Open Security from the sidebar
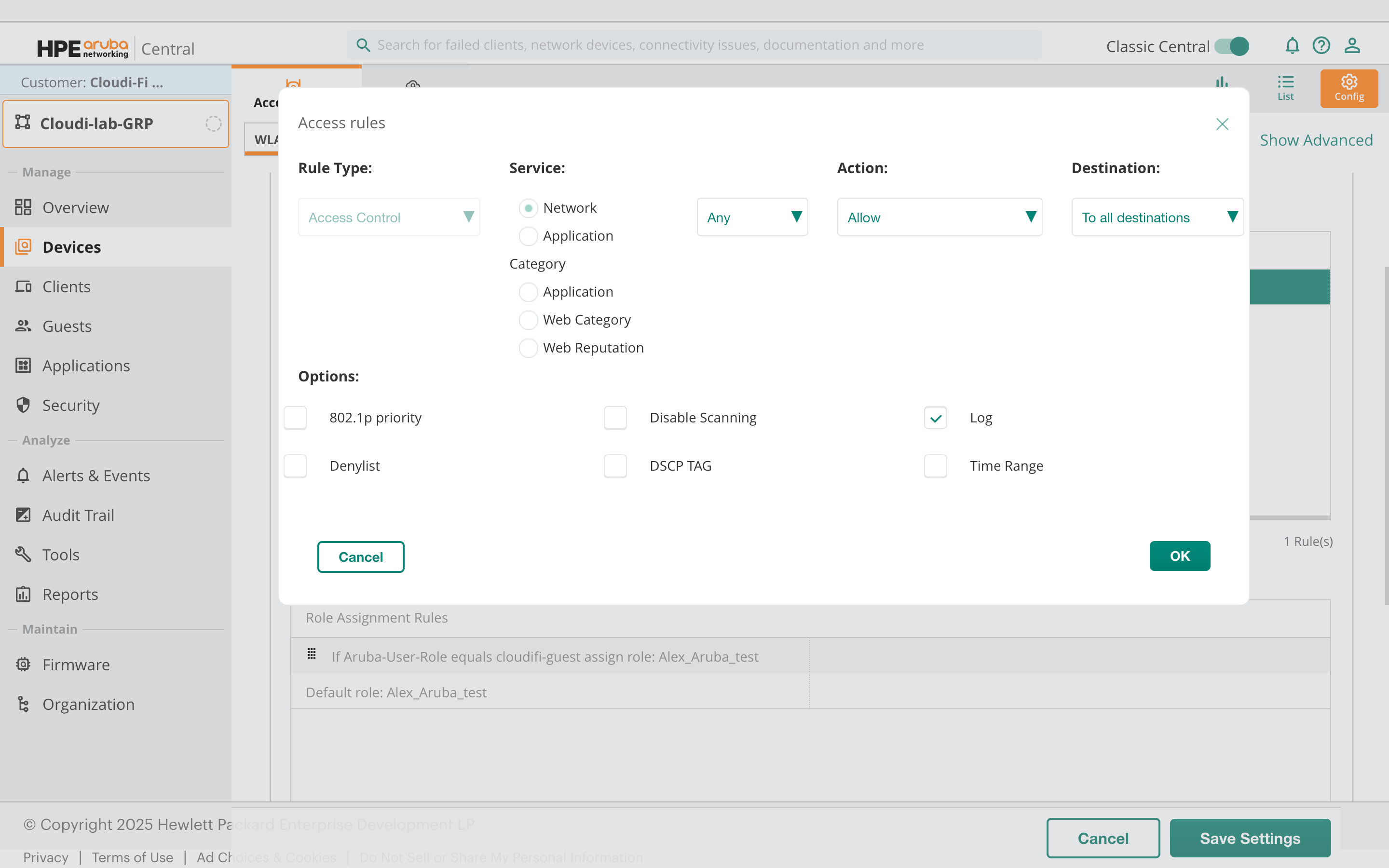 coord(70,405)
